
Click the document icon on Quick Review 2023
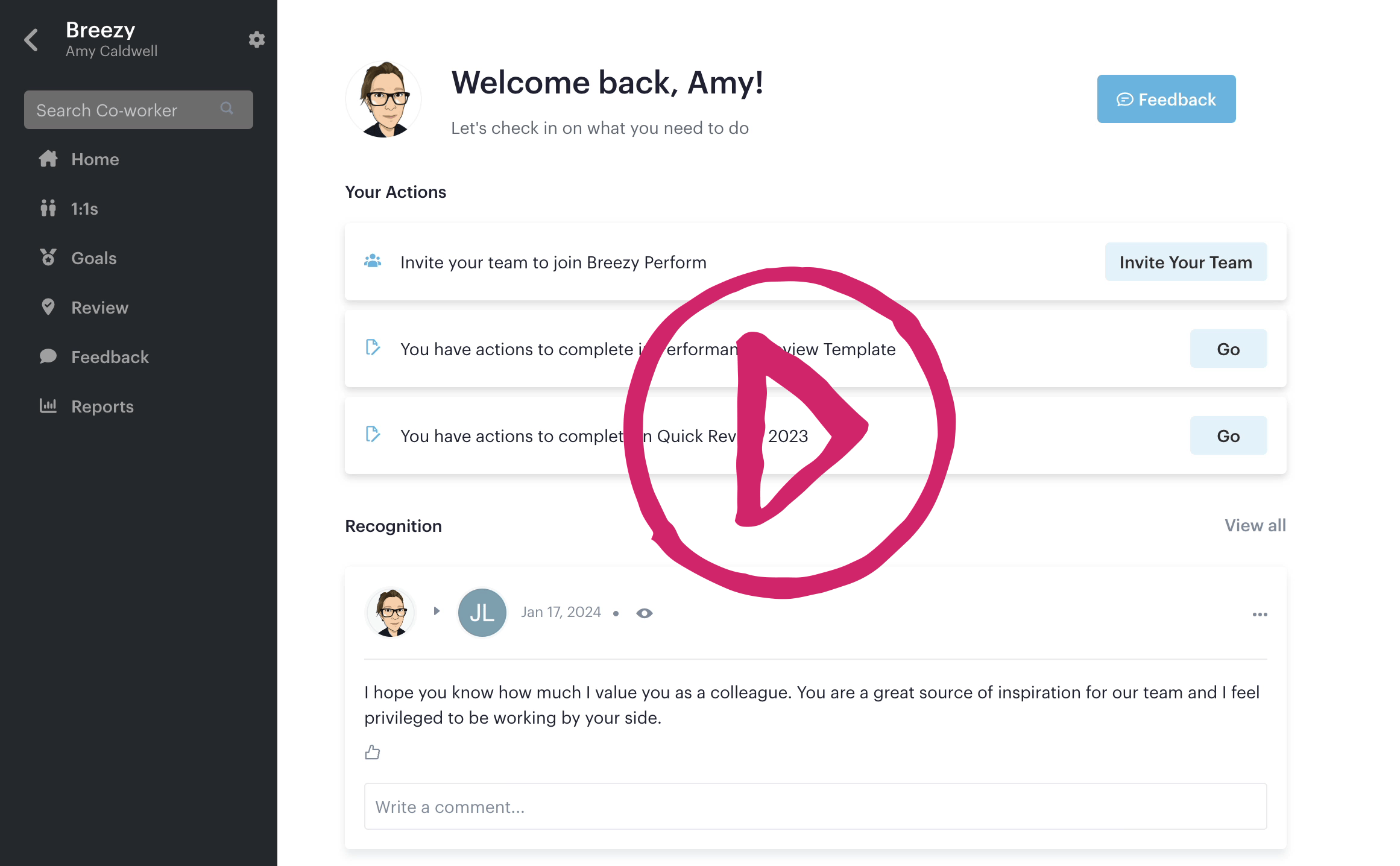[373, 434]
